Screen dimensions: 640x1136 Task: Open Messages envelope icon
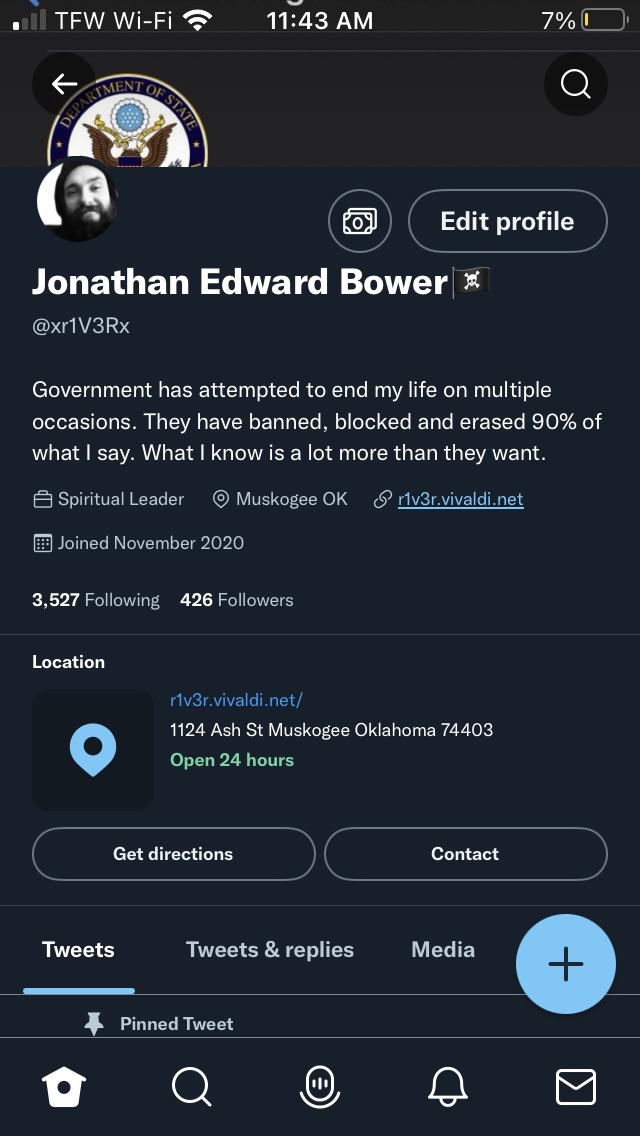575,1086
